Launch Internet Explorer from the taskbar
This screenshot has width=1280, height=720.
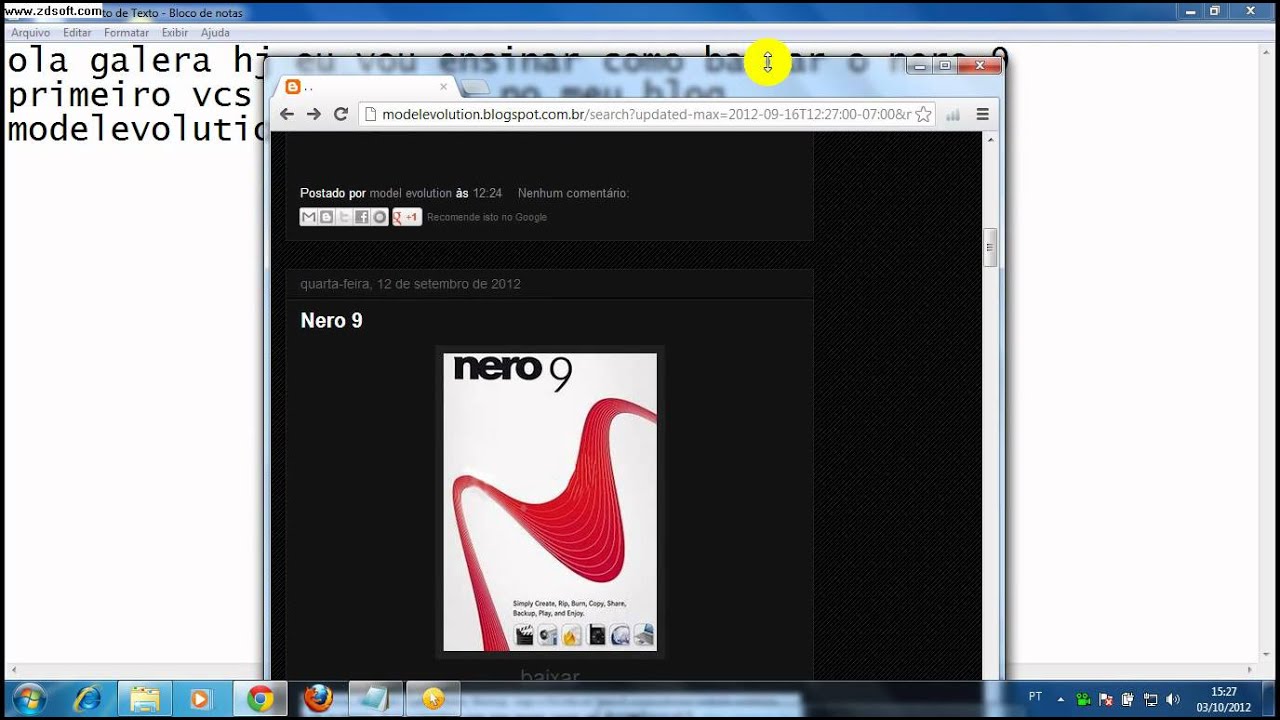87,699
